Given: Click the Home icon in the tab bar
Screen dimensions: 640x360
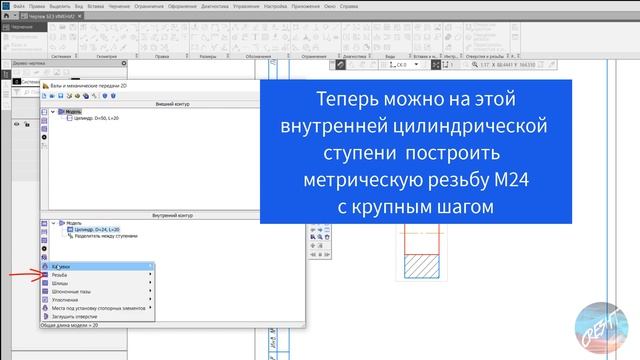Looking at the screenshot, I should [x=6, y=16].
